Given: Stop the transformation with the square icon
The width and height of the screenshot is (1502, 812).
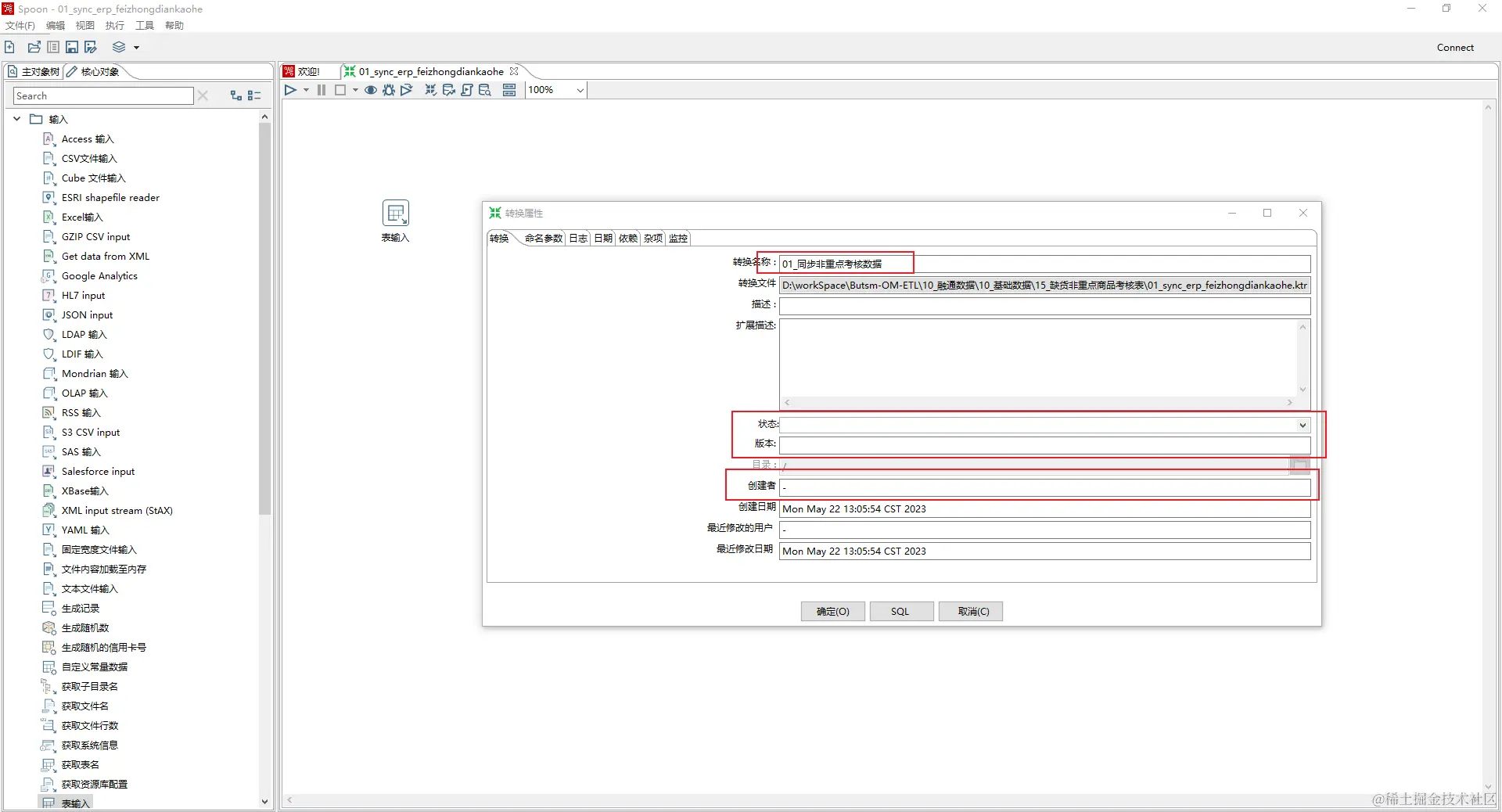Looking at the screenshot, I should [x=340, y=90].
